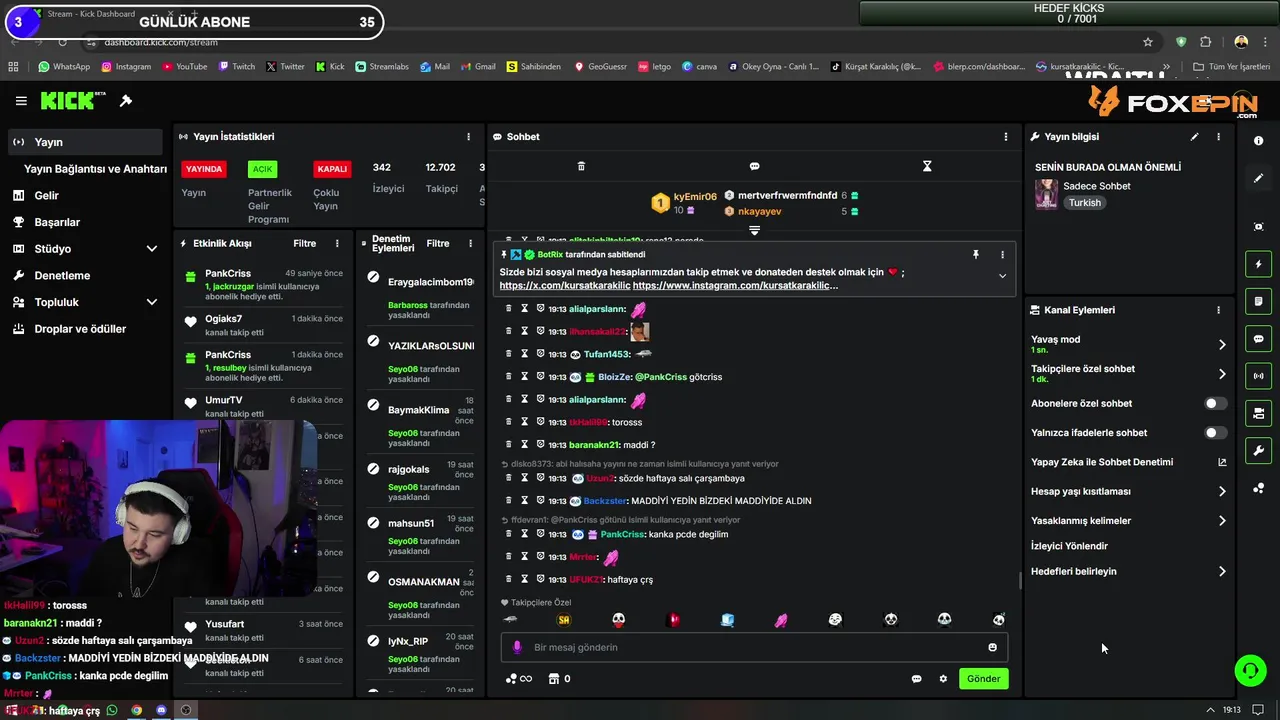
Task: Click the Turkish language tag
Action: 1084,203
